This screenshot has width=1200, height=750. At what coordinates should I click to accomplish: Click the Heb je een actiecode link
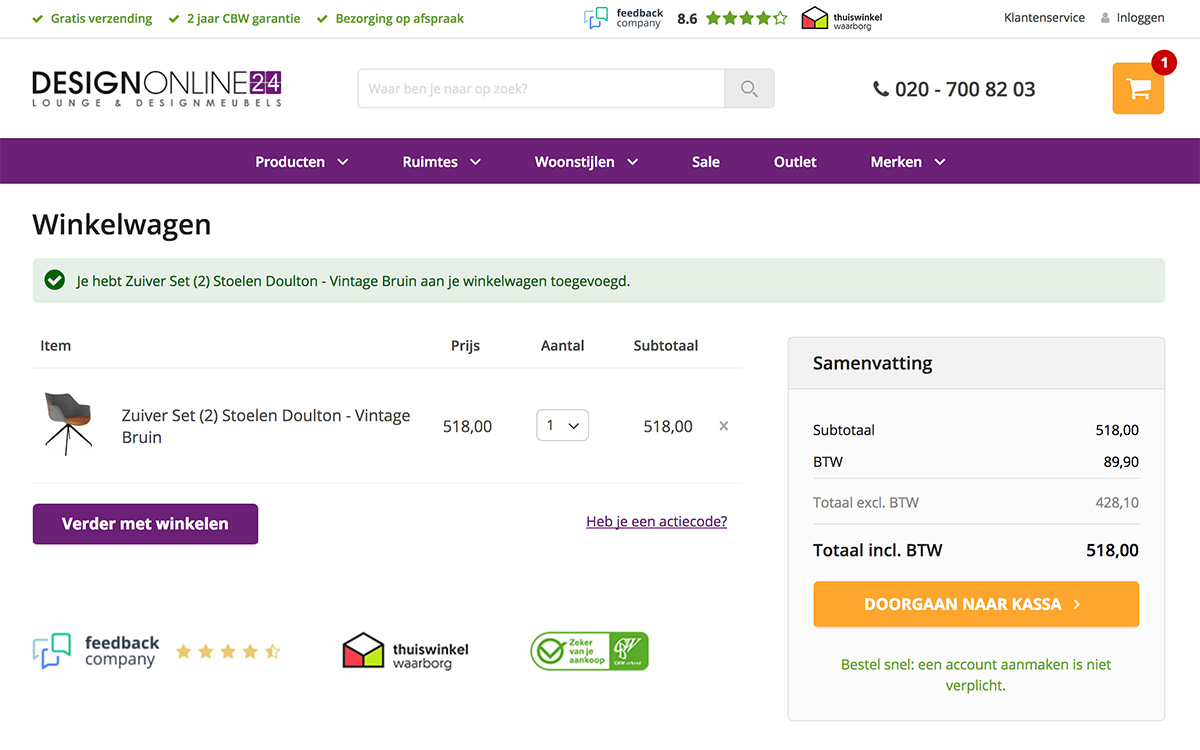click(656, 521)
